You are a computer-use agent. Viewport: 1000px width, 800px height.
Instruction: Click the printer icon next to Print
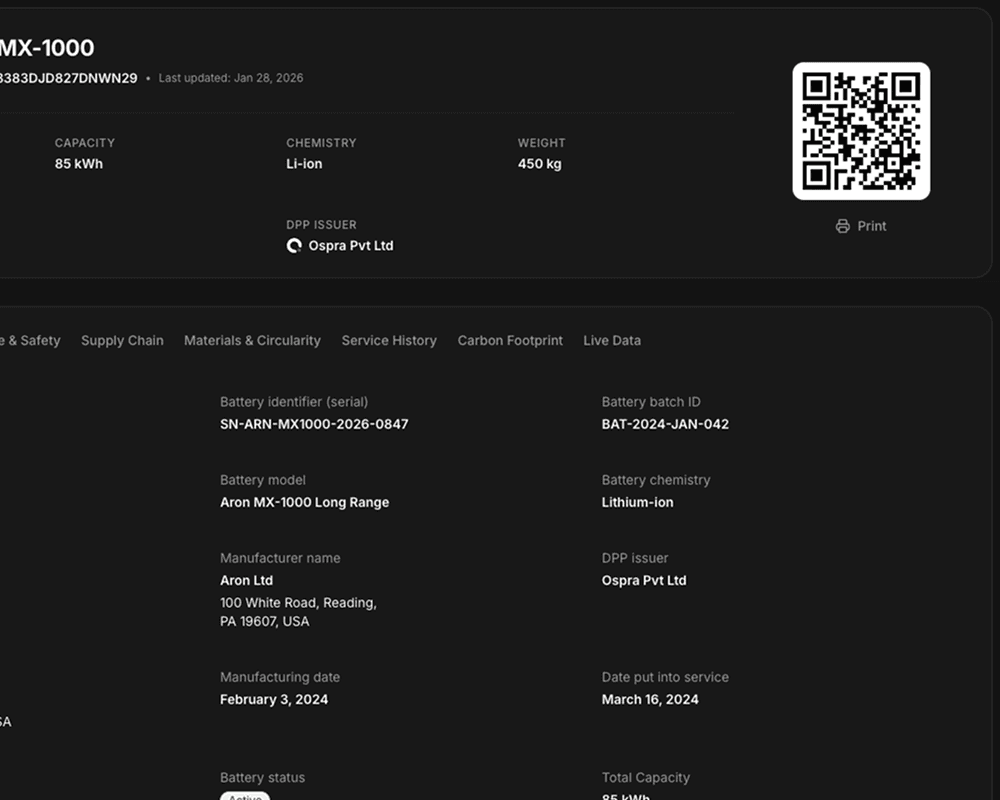point(841,226)
